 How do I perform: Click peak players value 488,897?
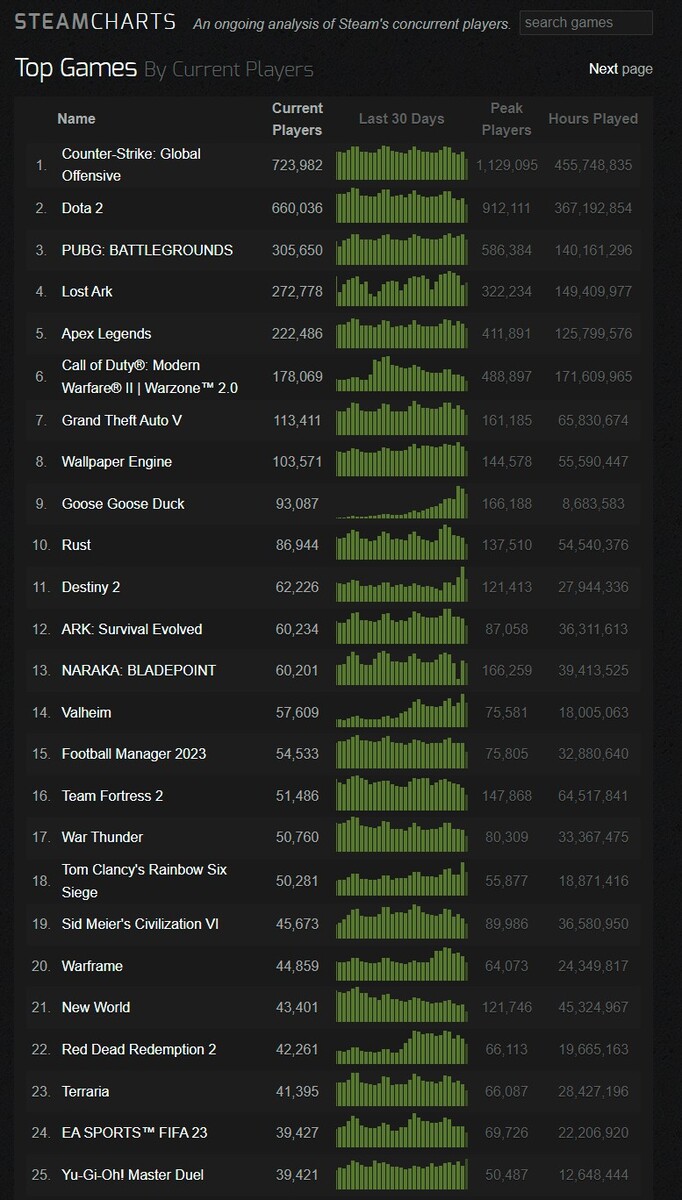pos(507,376)
